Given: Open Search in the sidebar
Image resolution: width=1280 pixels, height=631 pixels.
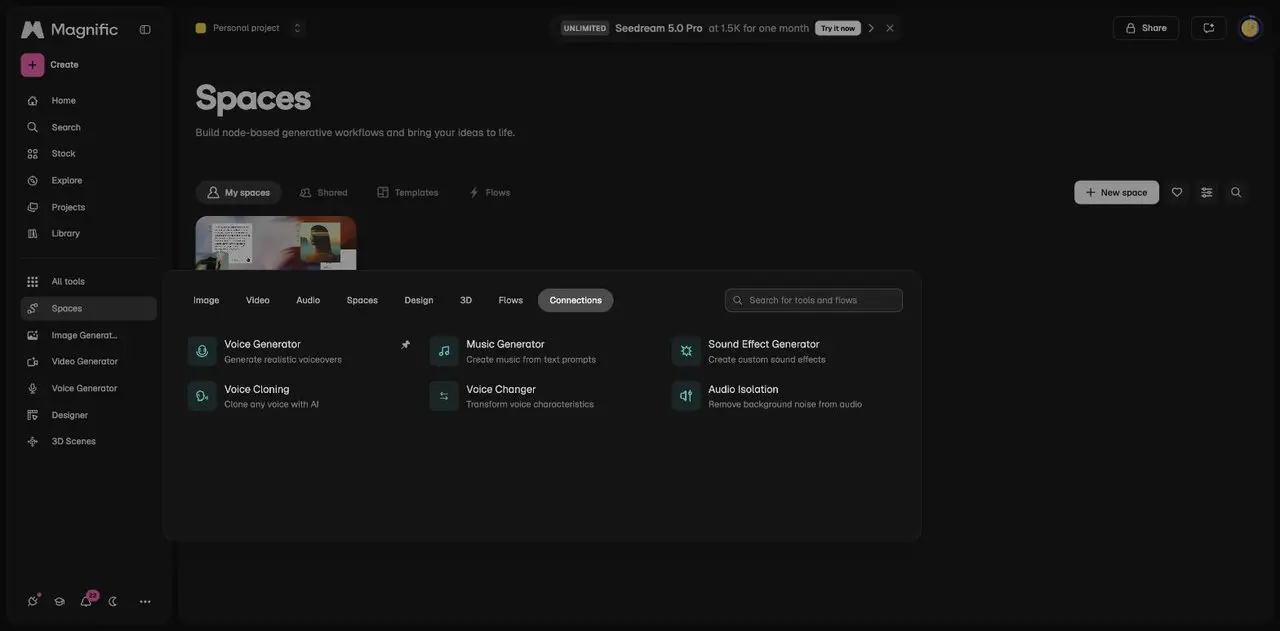Looking at the screenshot, I should tap(88, 127).
